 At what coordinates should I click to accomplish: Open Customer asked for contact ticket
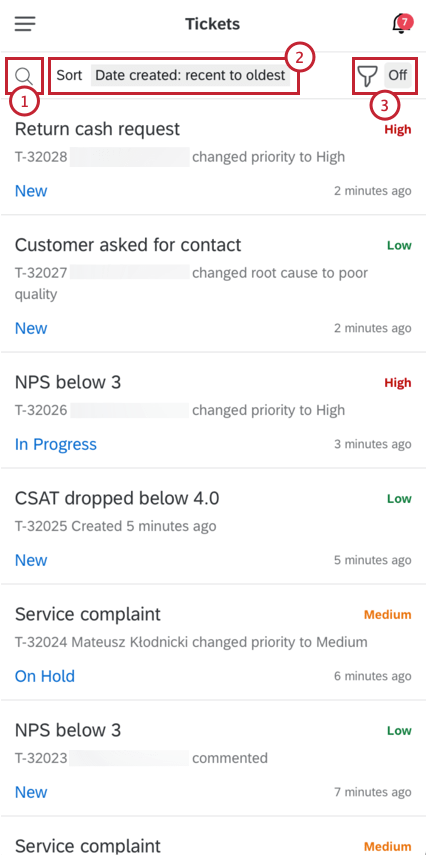pyautogui.click(x=213, y=284)
